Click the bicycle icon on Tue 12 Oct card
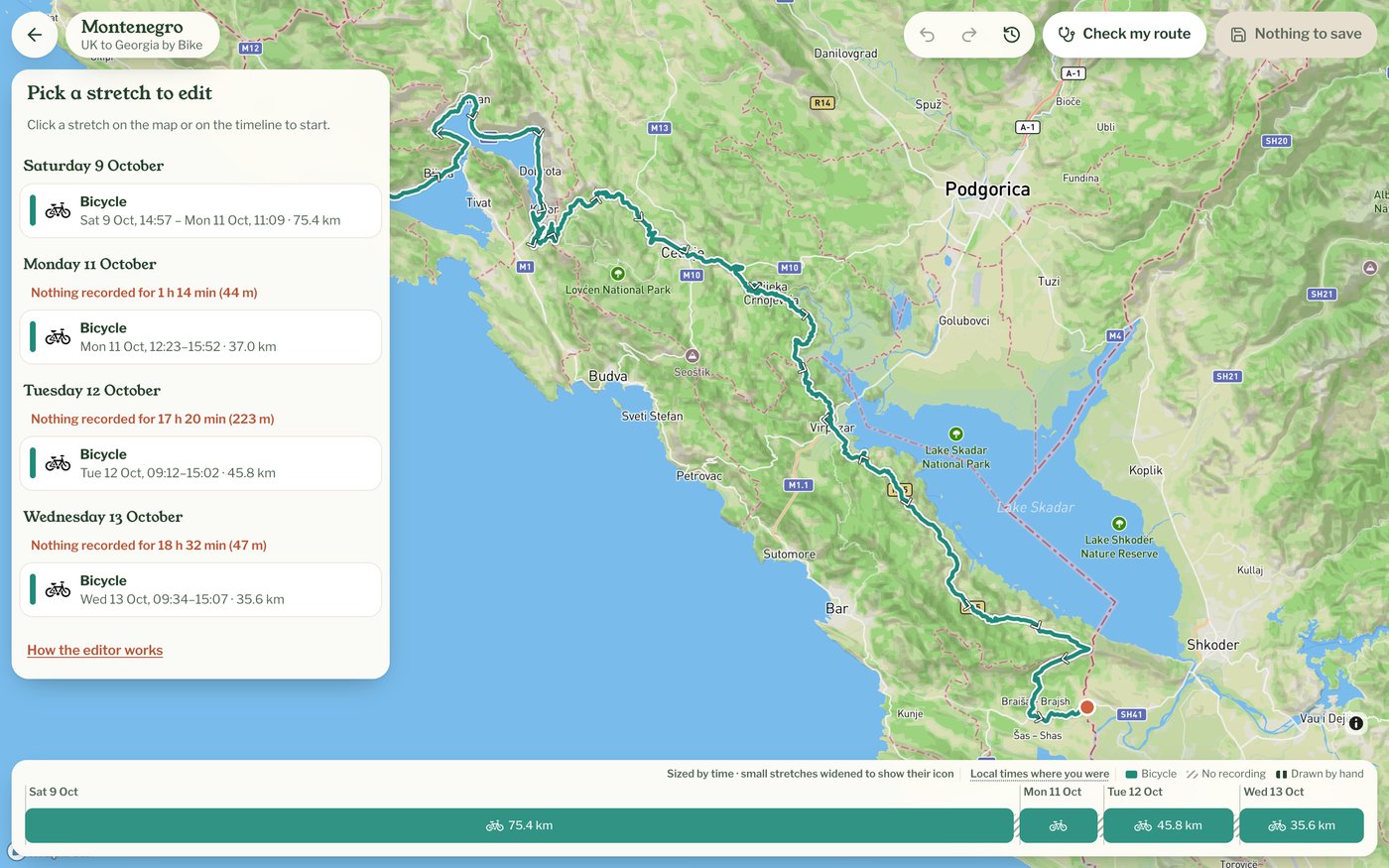 click(58, 463)
